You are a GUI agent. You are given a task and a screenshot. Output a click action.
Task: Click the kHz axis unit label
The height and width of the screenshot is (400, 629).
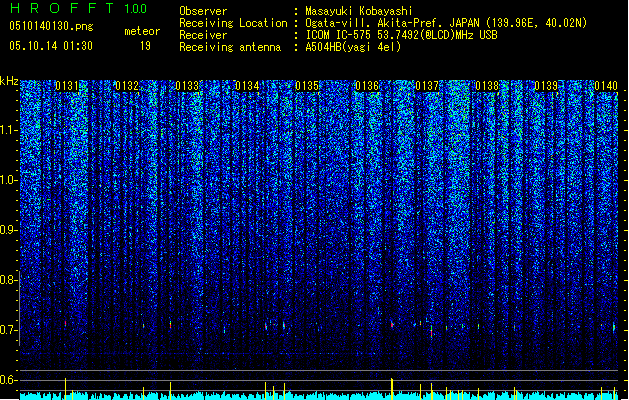coord(9,81)
